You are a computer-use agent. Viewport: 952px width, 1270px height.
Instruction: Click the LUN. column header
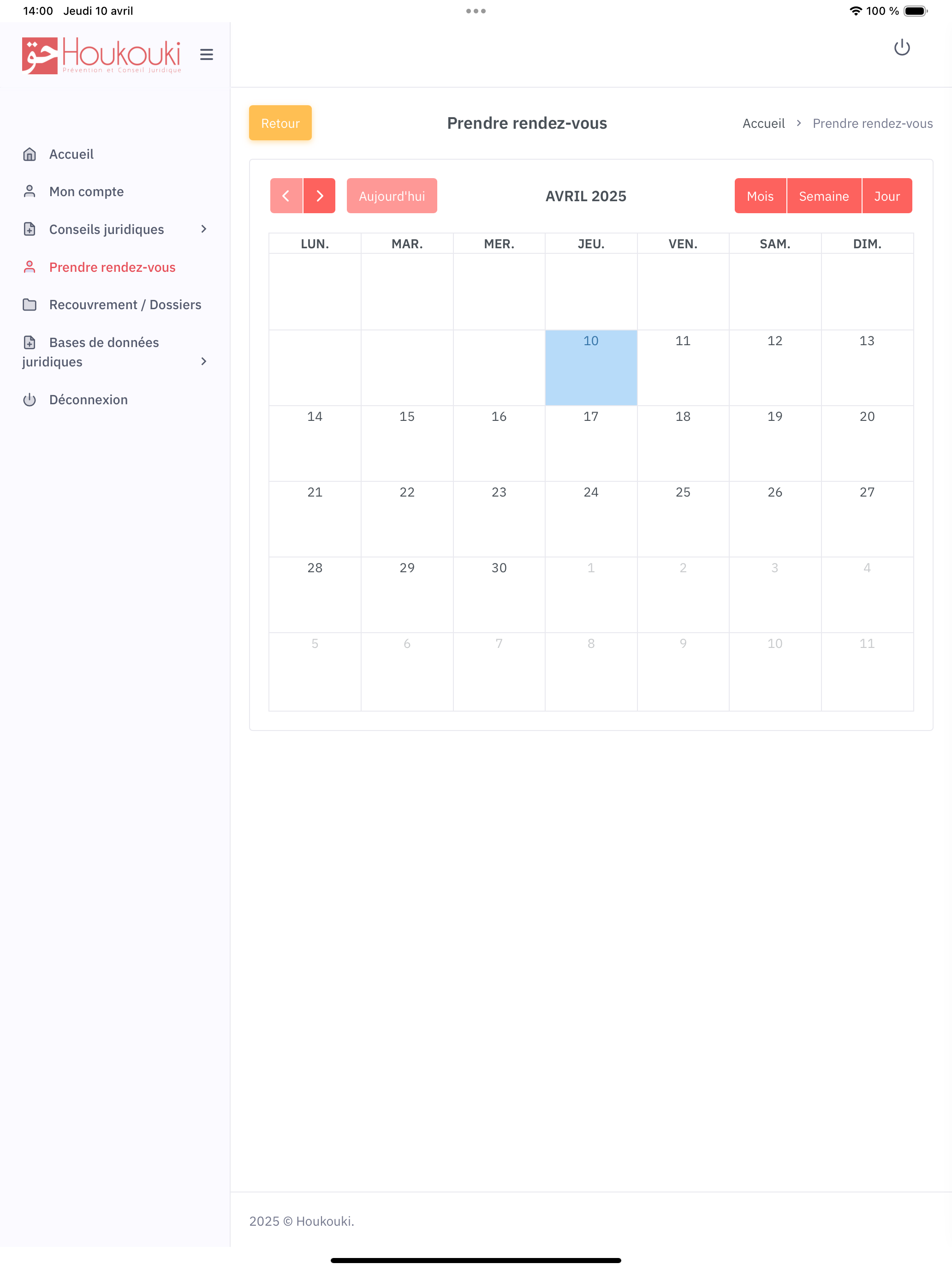click(x=315, y=244)
